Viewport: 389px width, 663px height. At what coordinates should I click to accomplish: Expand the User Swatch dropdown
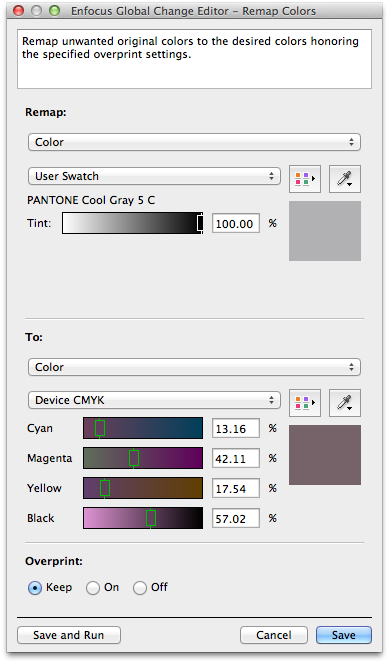pyautogui.click(x=154, y=176)
